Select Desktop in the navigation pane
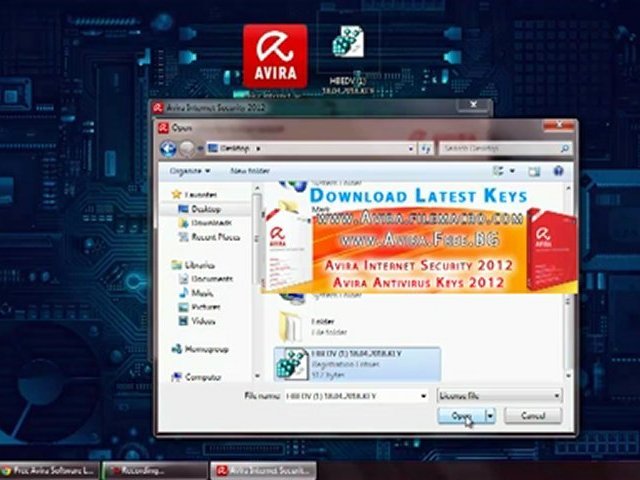This screenshot has height=480, width=640. [200, 209]
